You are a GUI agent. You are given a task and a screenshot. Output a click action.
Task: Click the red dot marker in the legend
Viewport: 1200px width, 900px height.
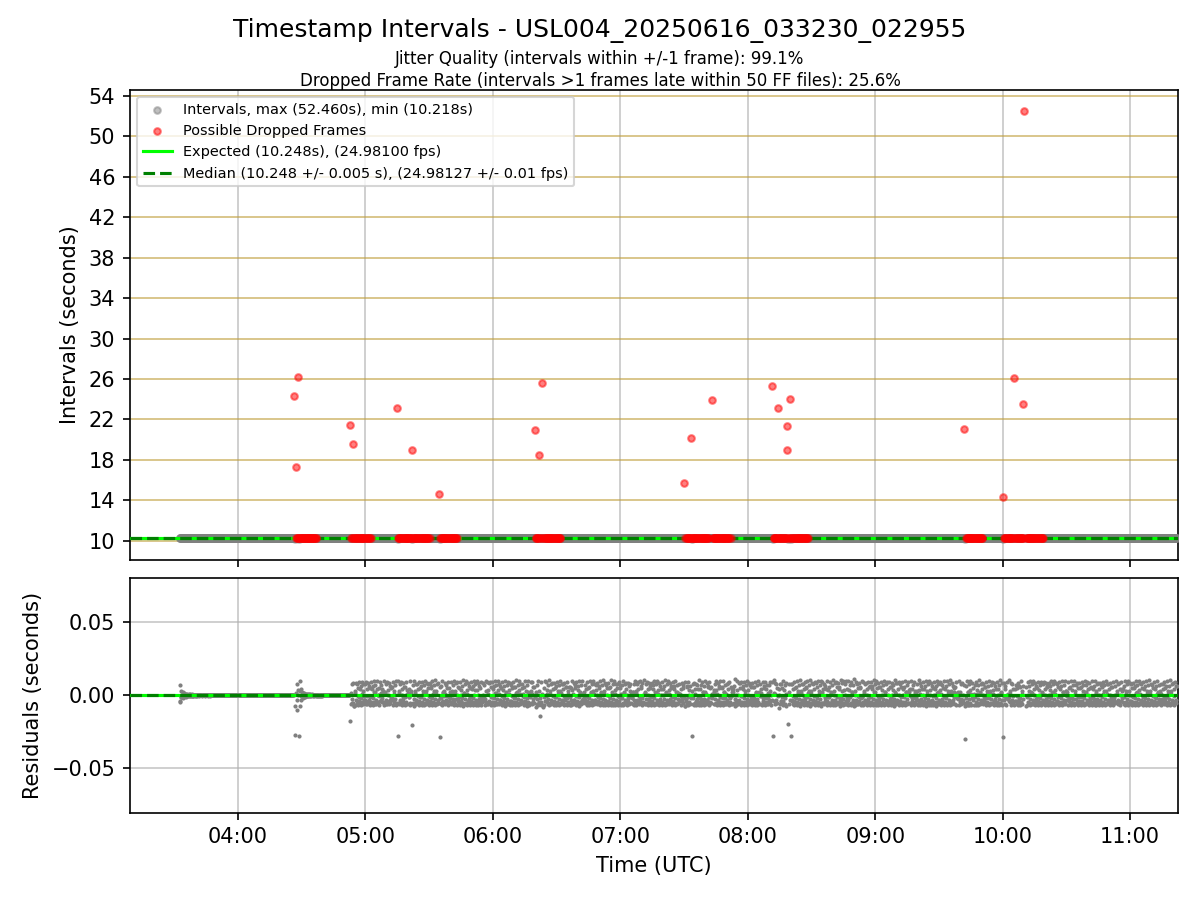pyautogui.click(x=157, y=131)
